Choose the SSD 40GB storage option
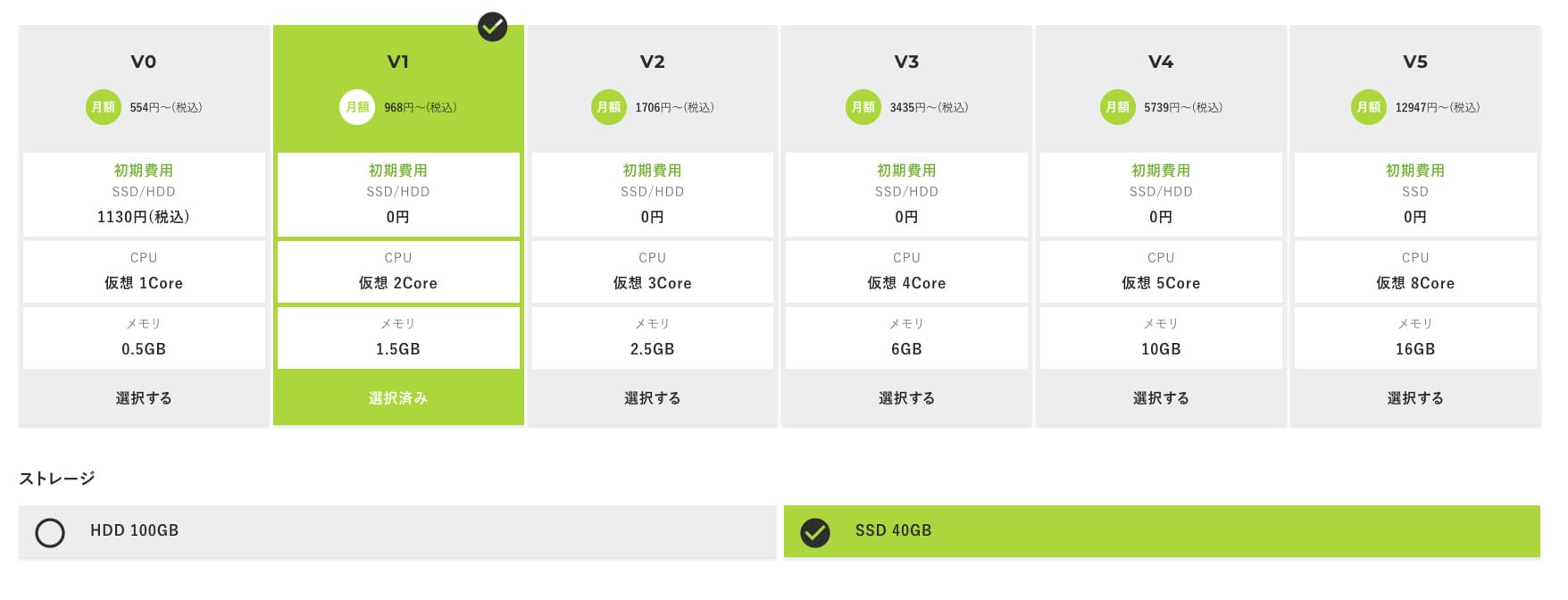The width and height of the screenshot is (1568, 600). coord(1161,531)
